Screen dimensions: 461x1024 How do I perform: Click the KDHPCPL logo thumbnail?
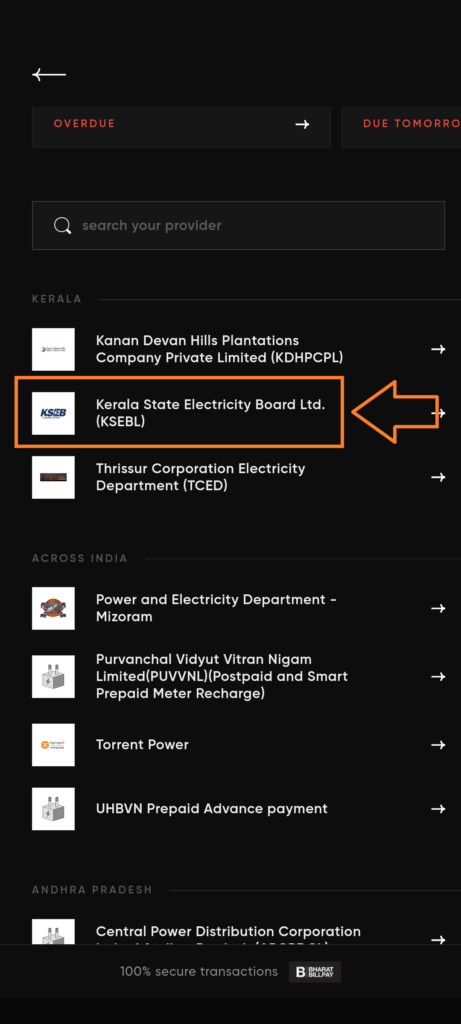coord(53,349)
